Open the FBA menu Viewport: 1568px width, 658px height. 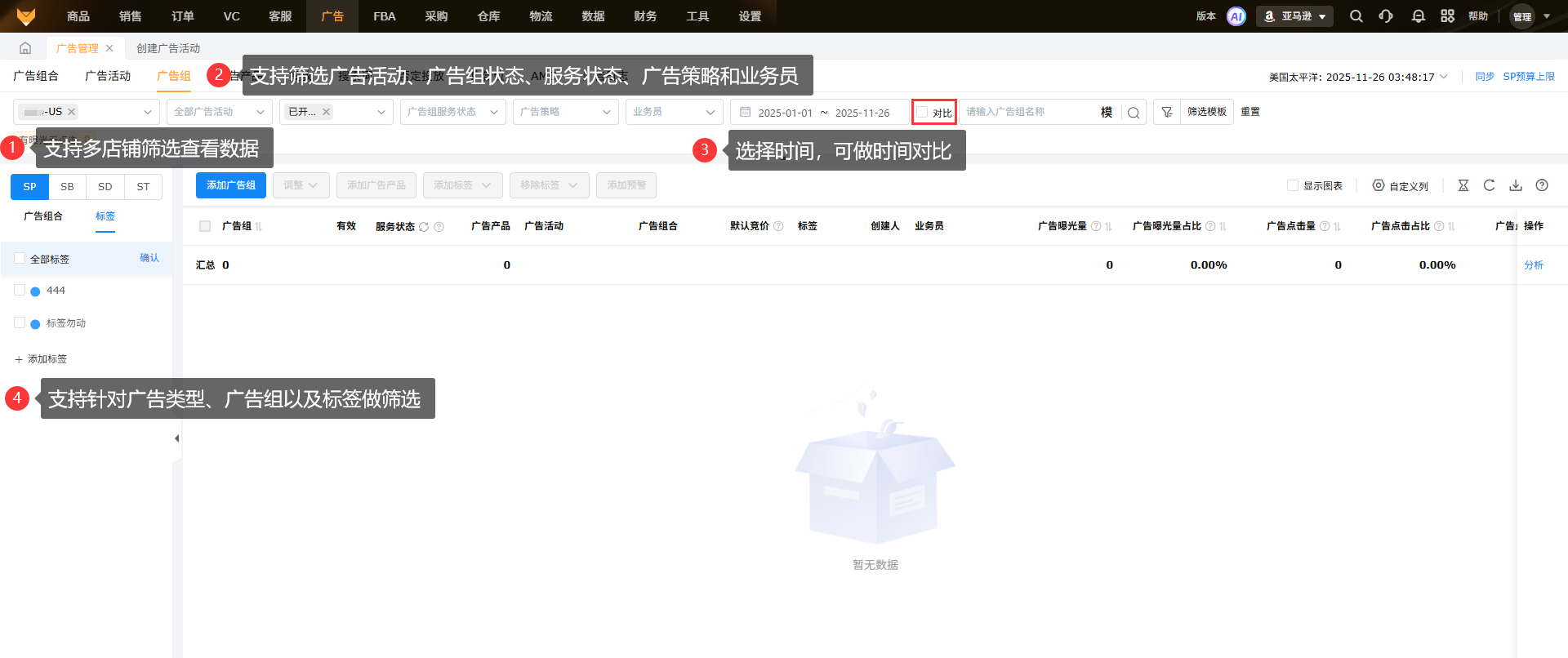pos(385,16)
